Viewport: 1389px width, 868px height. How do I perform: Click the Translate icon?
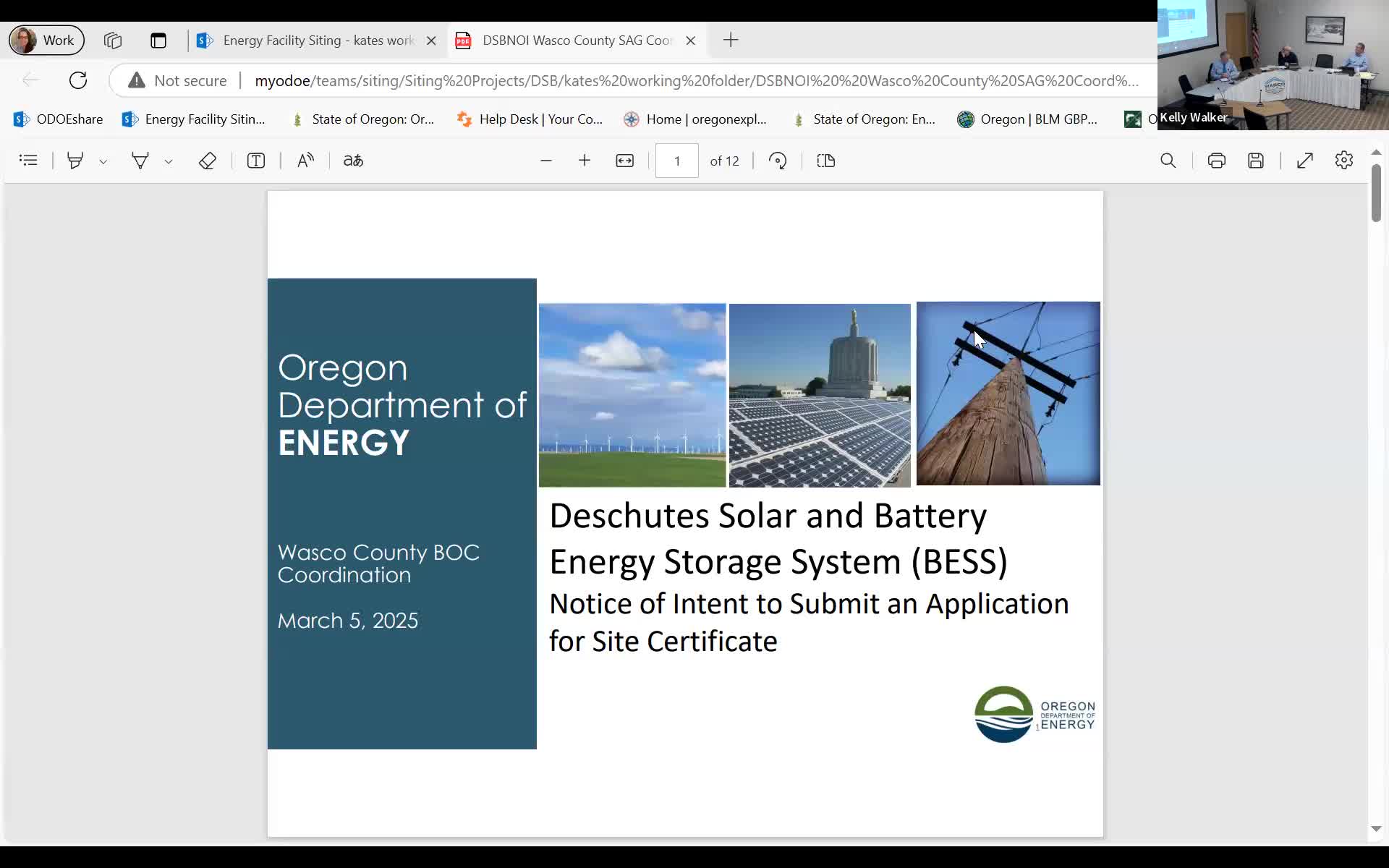pos(353,161)
